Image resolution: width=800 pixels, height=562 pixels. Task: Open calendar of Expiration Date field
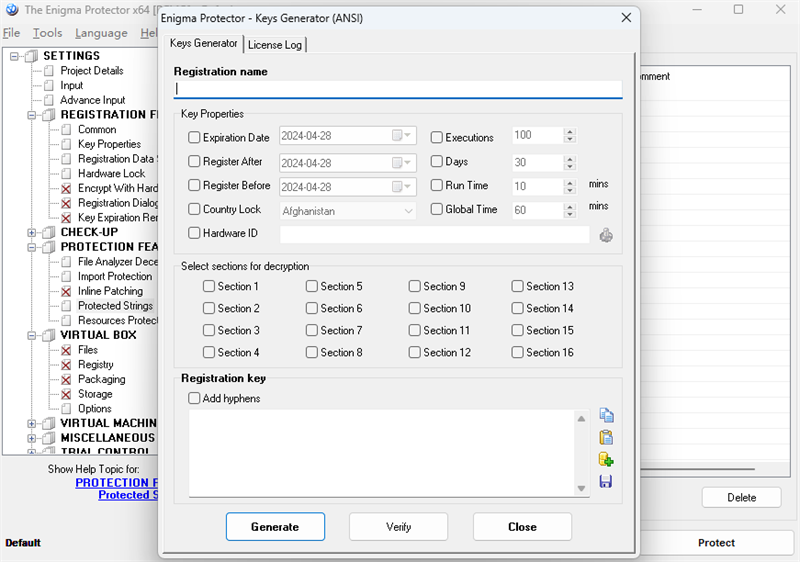point(402,136)
